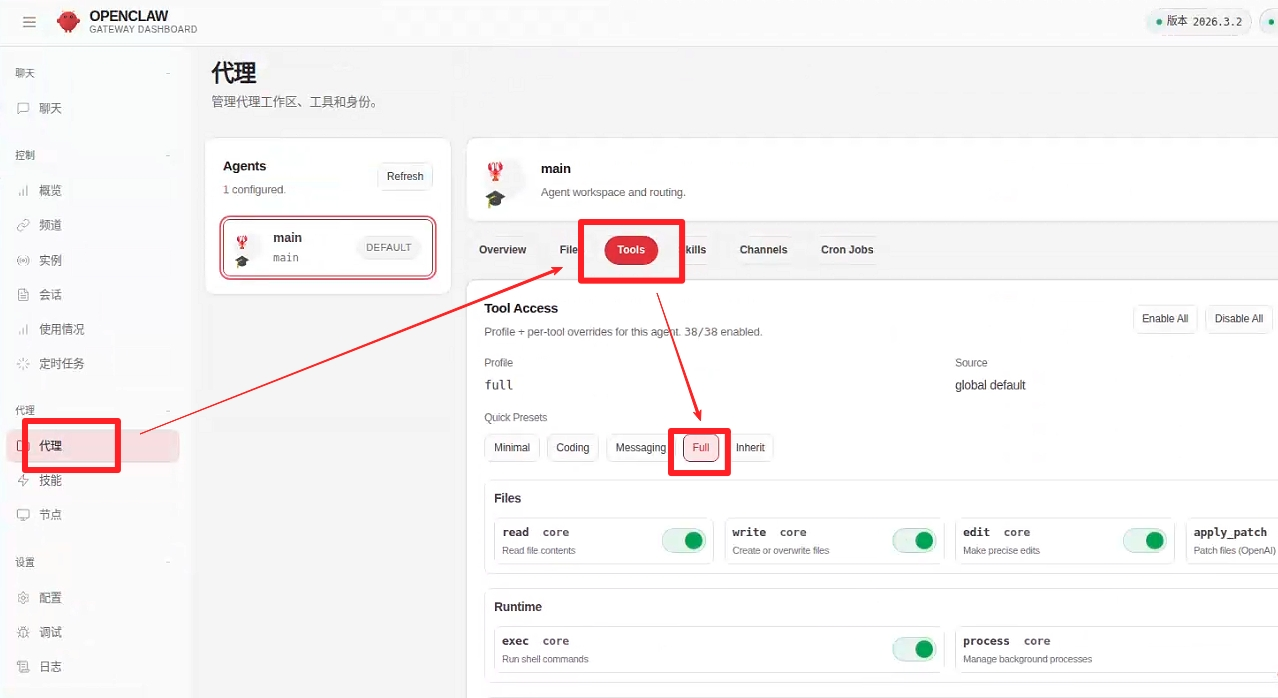Click the '1 configured.' agents count text
Image resolution: width=1278 pixels, height=698 pixels.
click(x=254, y=189)
